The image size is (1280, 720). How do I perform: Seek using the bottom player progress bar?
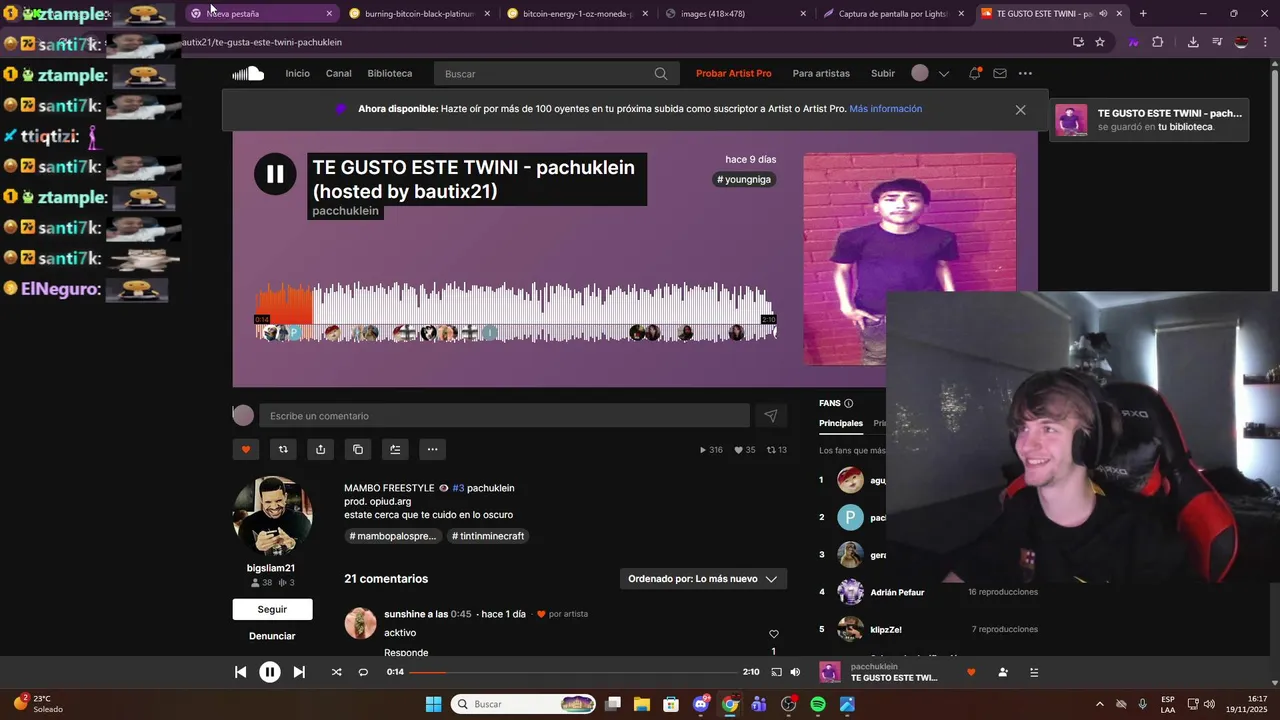pyautogui.click(x=573, y=672)
